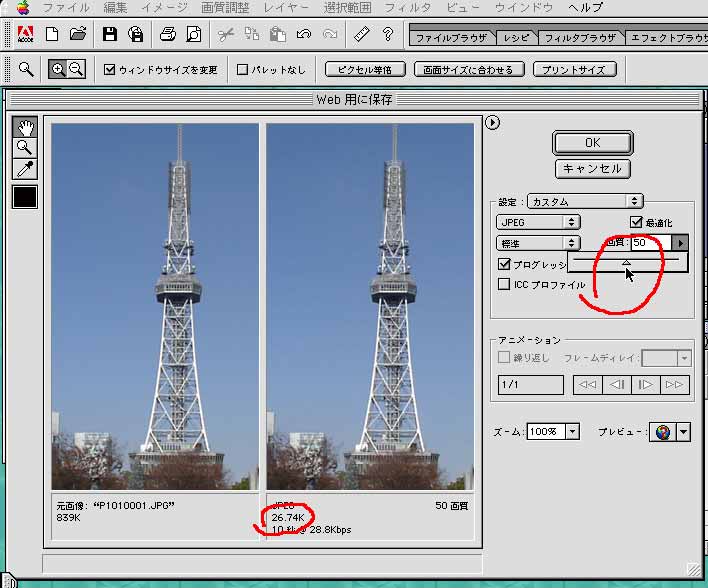The height and width of the screenshot is (588, 708).
Task: Open the フィルタ menu
Action: [408, 7]
